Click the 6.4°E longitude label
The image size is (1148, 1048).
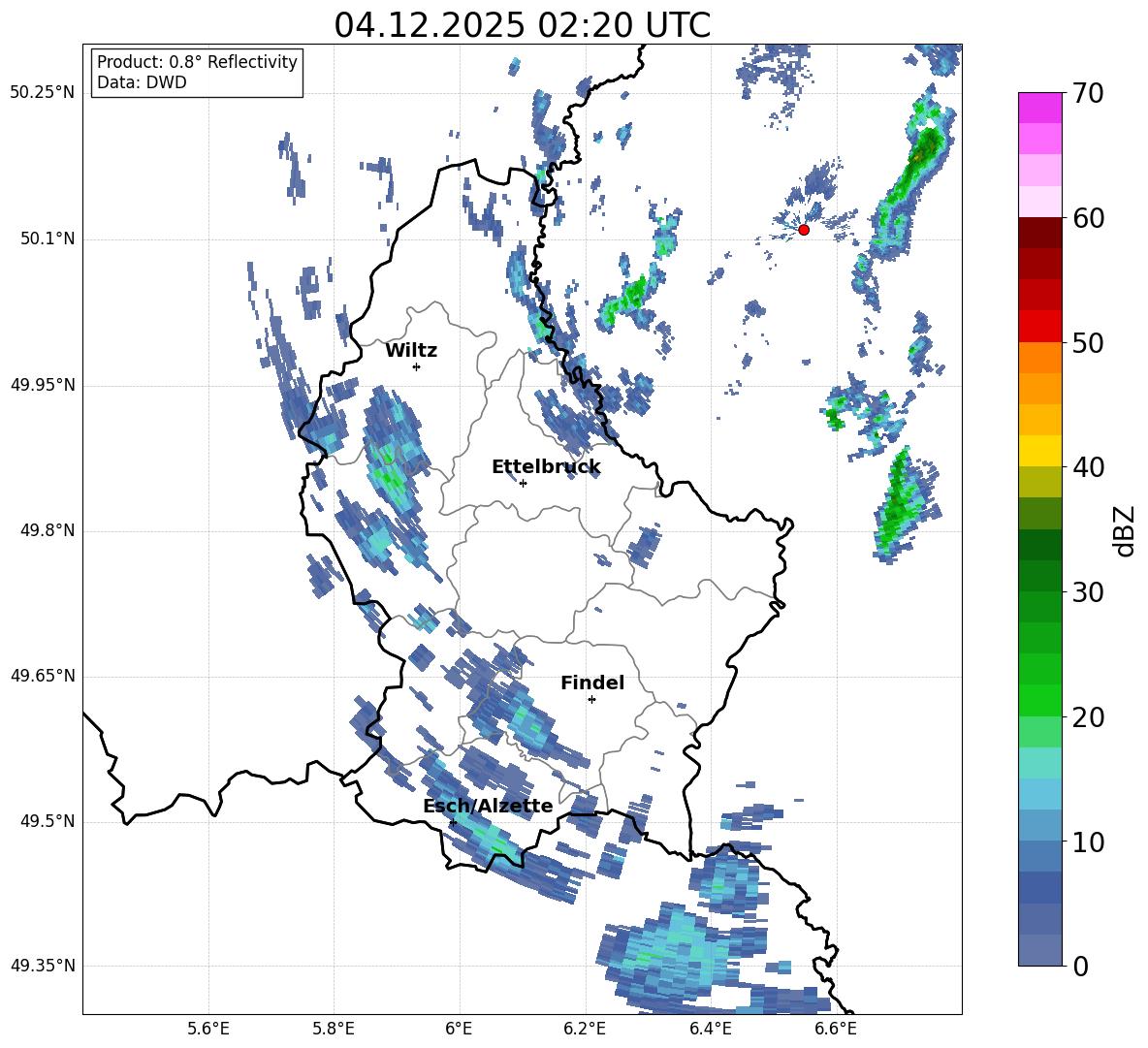(x=710, y=1029)
